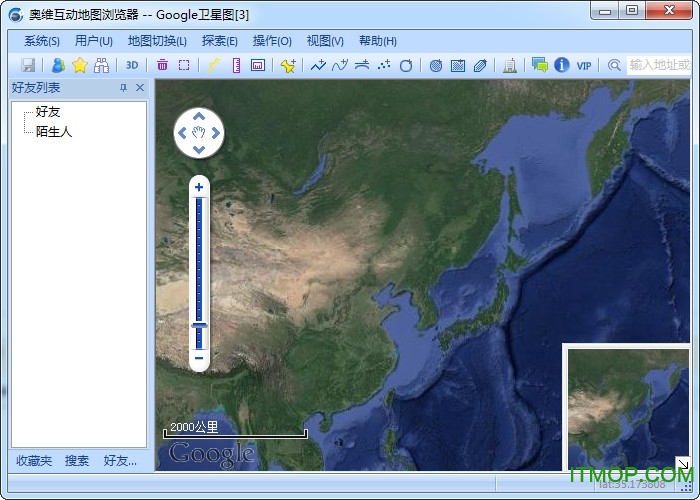Open the blue info icon
The image size is (700, 500).
(562, 65)
